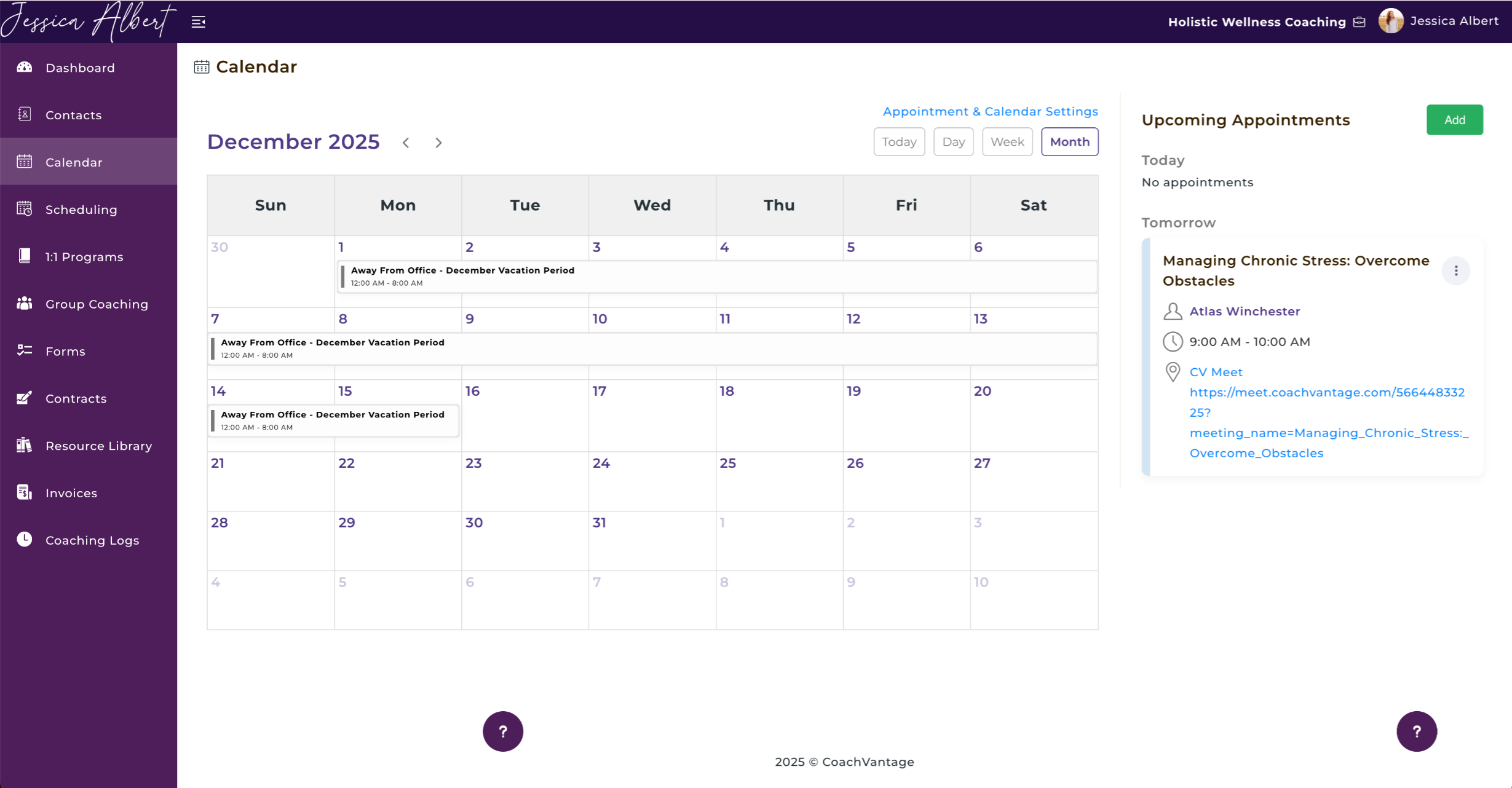Click the Resource Library books icon
Viewport: 1512px width, 788px height.
[25, 445]
